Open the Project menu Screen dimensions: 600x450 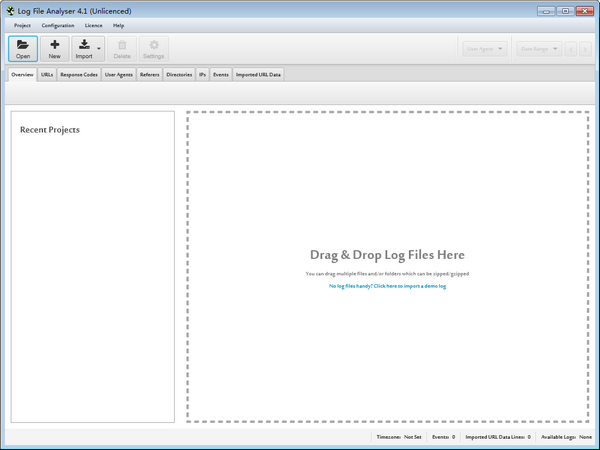coord(22,25)
